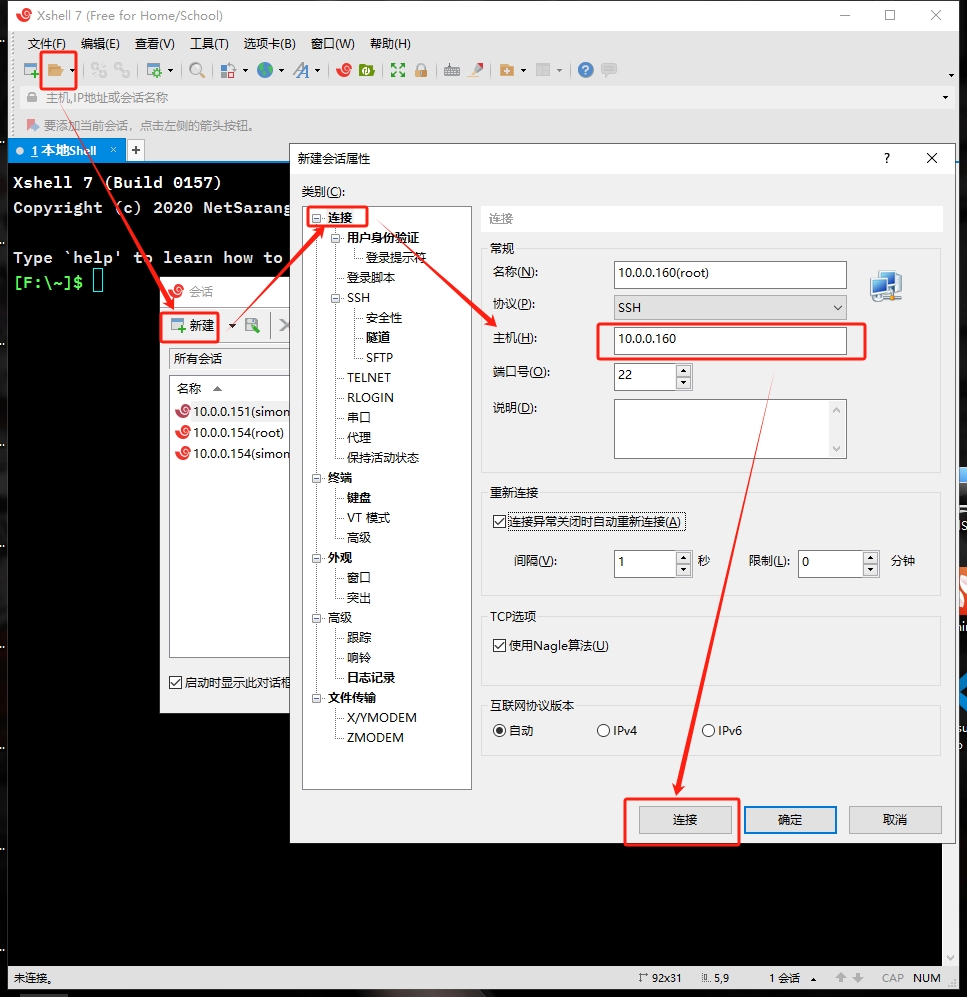The width and height of the screenshot is (967, 997).
Task: Click the padlock lock-screen toolbar icon
Action: click(421, 70)
